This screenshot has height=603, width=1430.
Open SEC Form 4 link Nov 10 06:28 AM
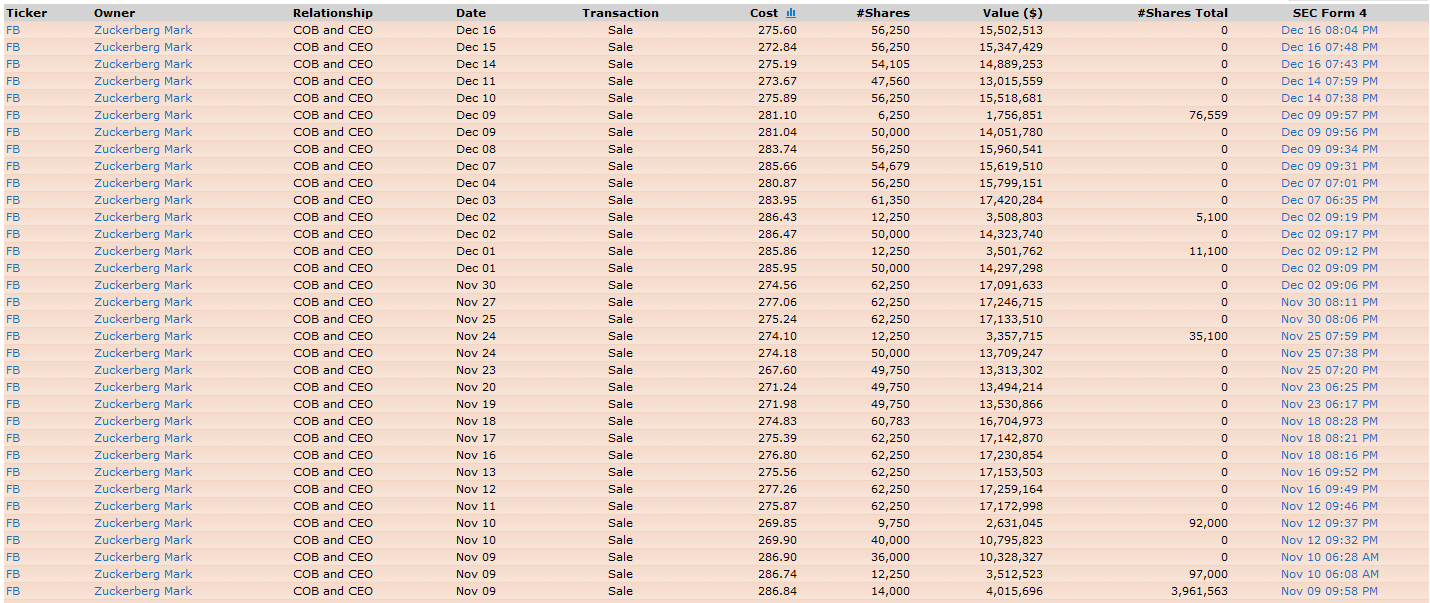(x=1329, y=557)
